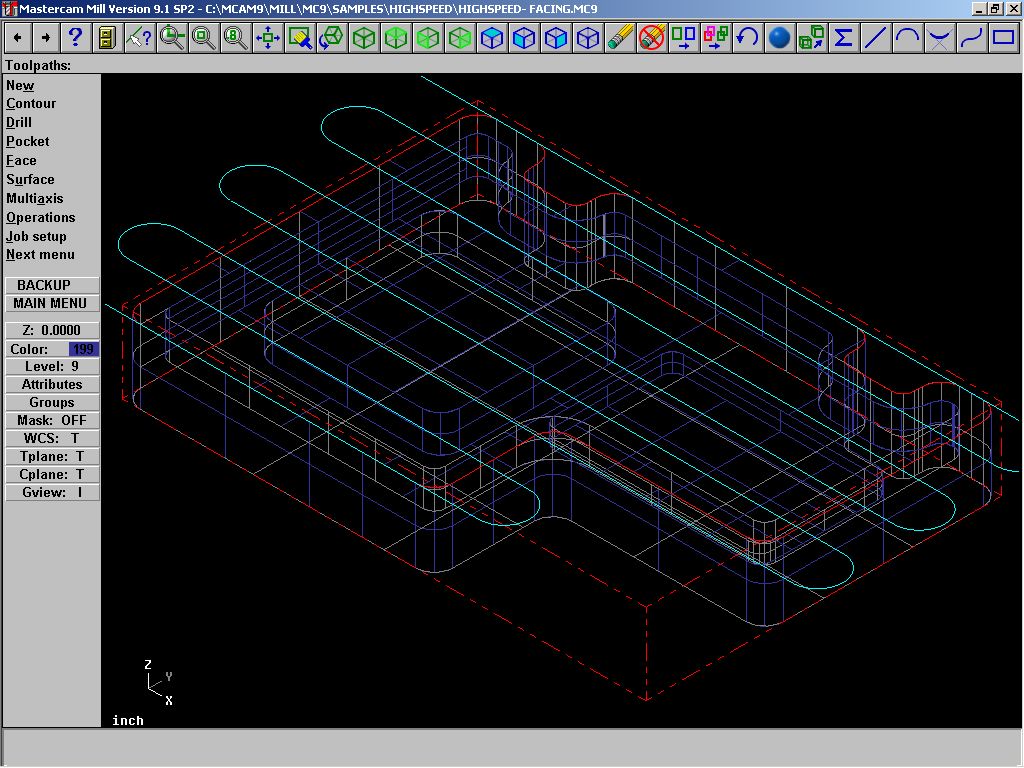Change the Tplane: T setting

pyautogui.click(x=52, y=456)
